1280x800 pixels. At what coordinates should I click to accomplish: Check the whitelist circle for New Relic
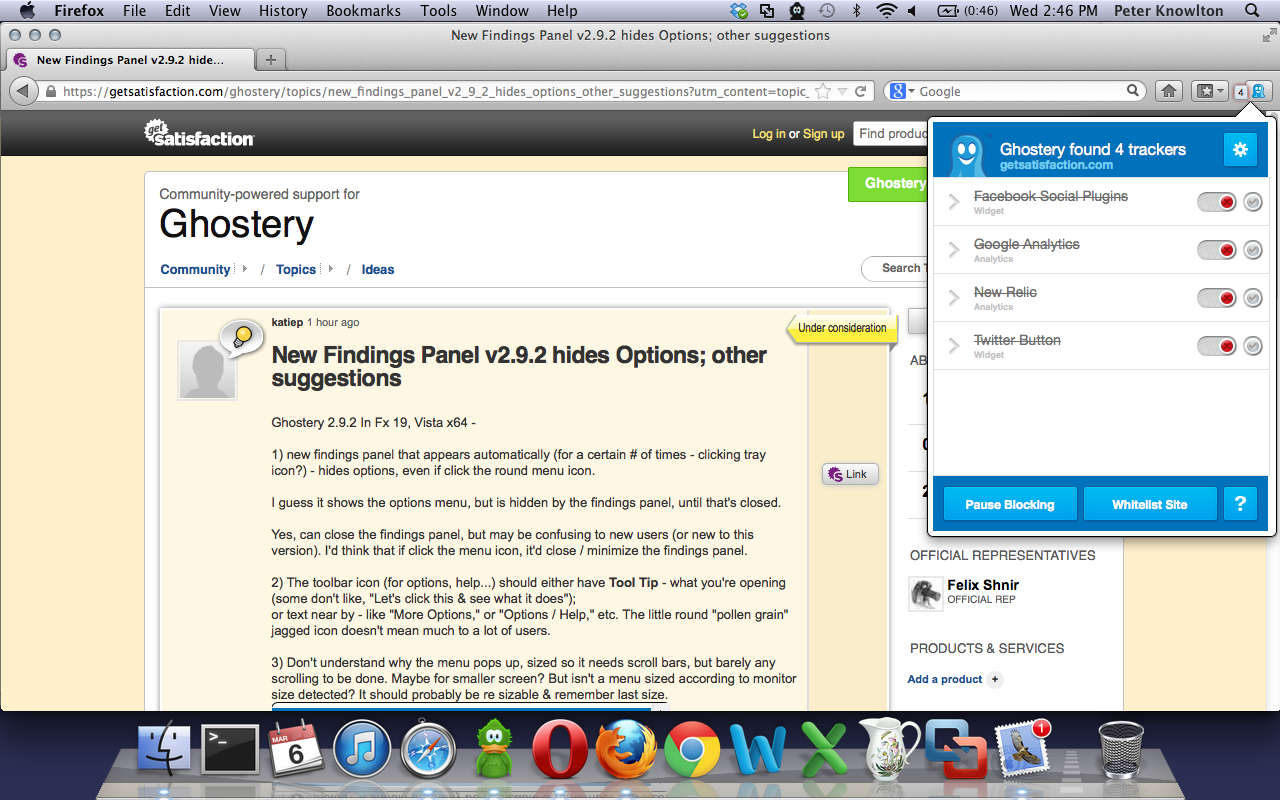1253,298
